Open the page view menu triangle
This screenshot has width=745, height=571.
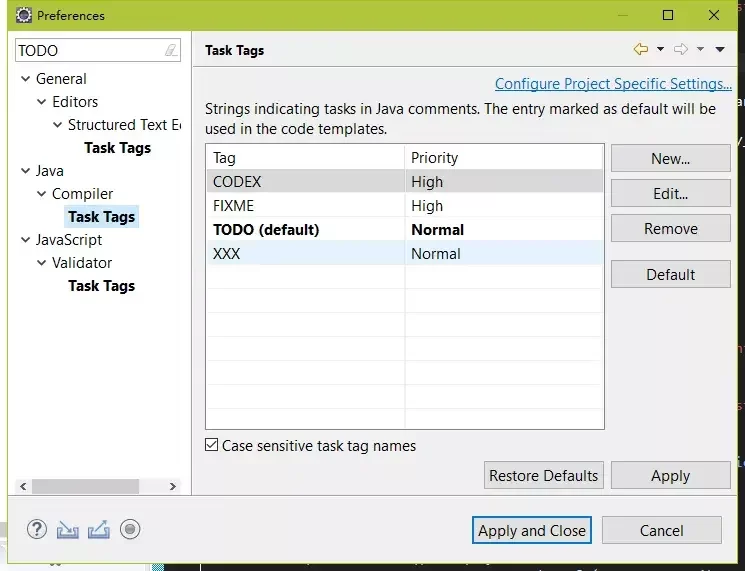(x=720, y=49)
